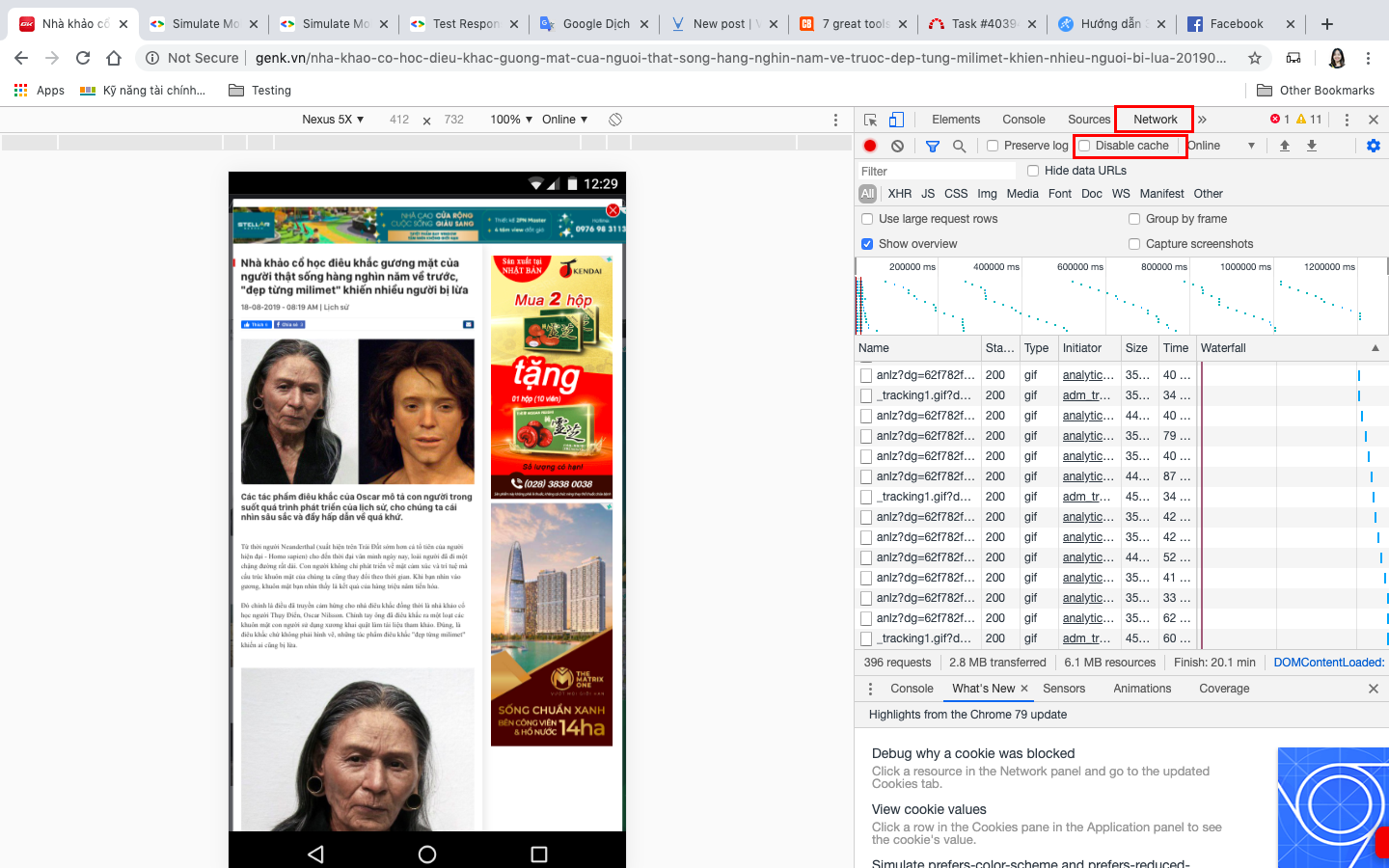Viewport: 1389px width, 868px height.
Task: Import a HAR file with upload arrow
Action: pos(1285,146)
